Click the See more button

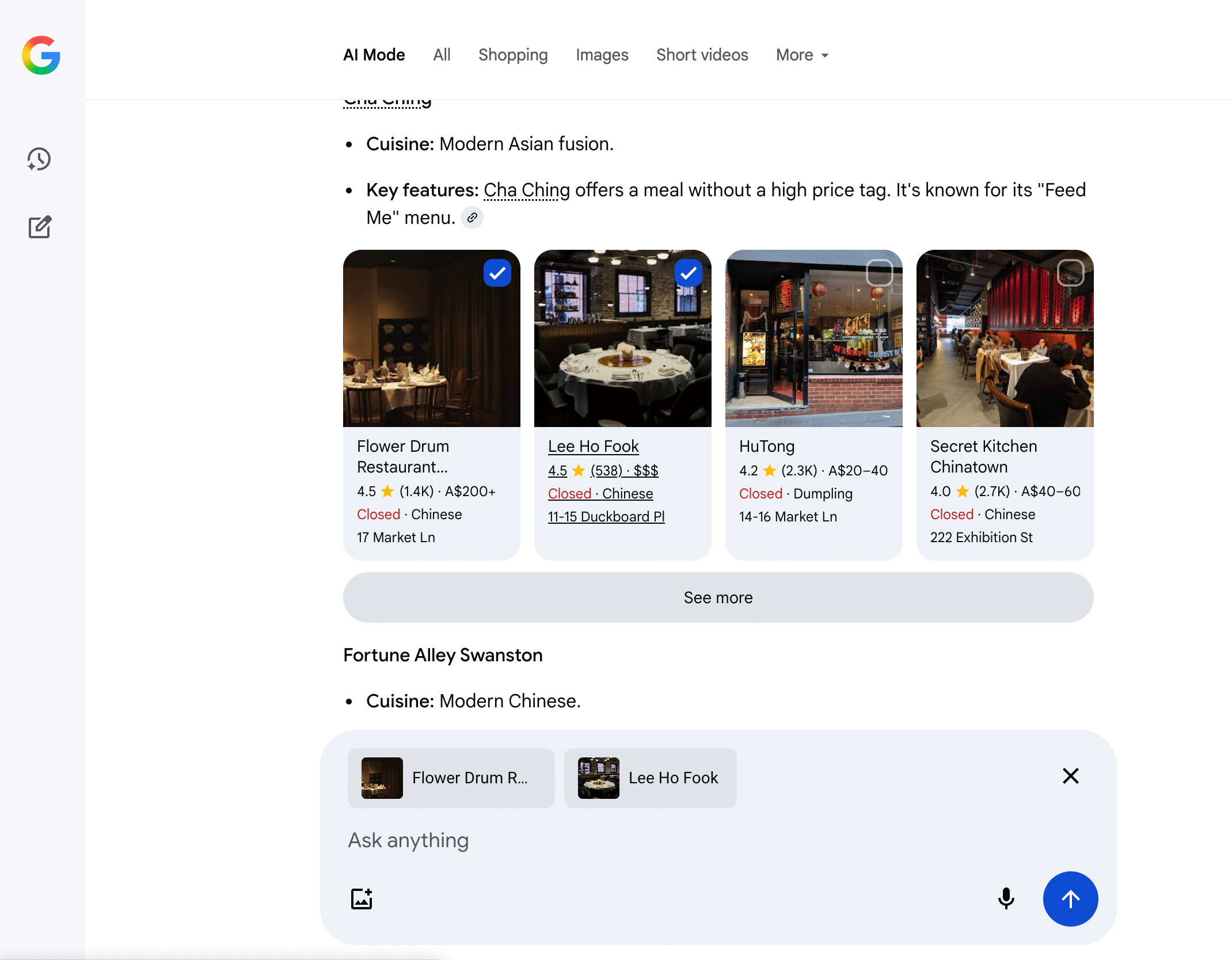(718, 597)
